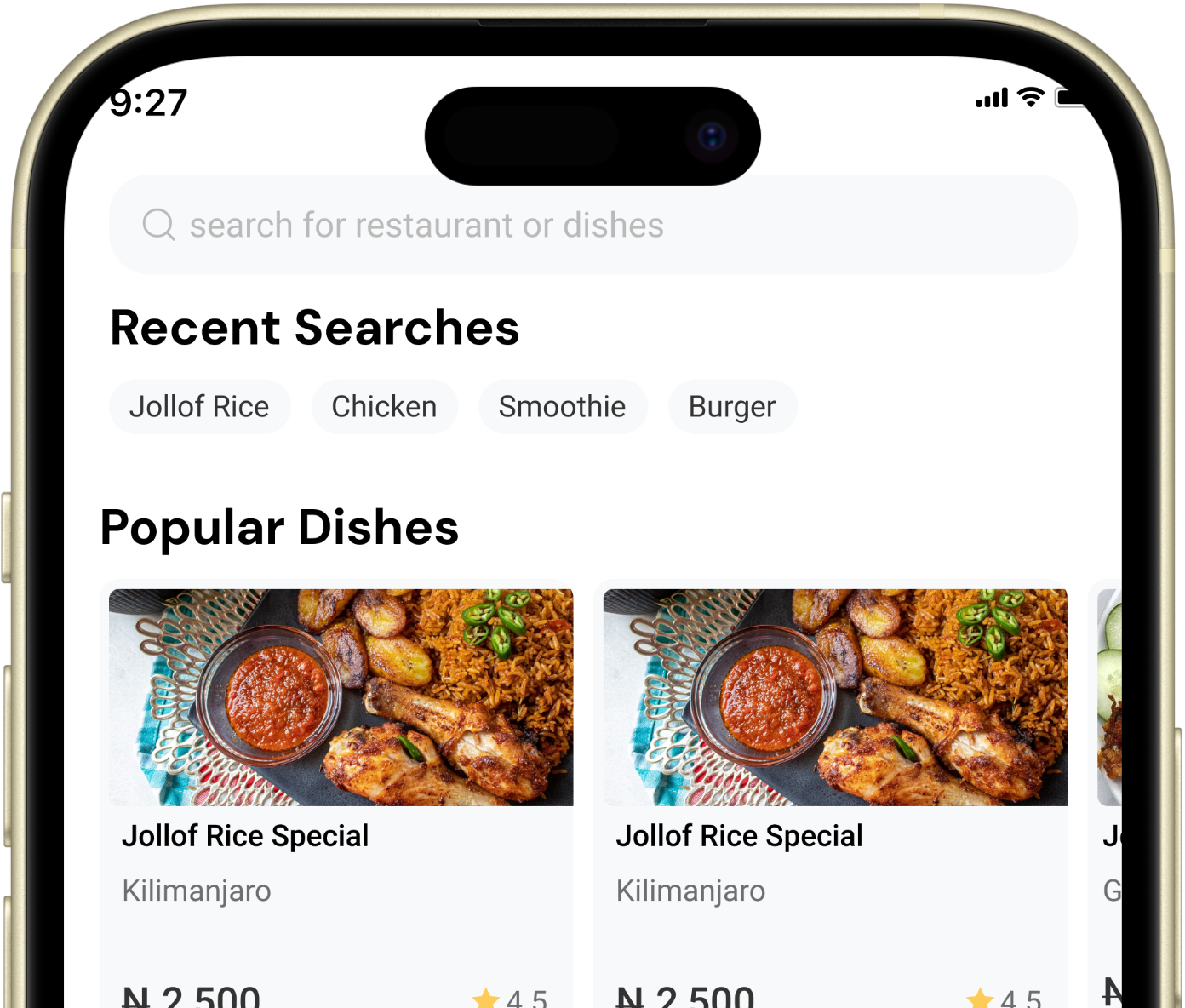Tap the Wi-Fi indicator in the status bar
The height and width of the screenshot is (1008, 1185).
click(x=1030, y=98)
